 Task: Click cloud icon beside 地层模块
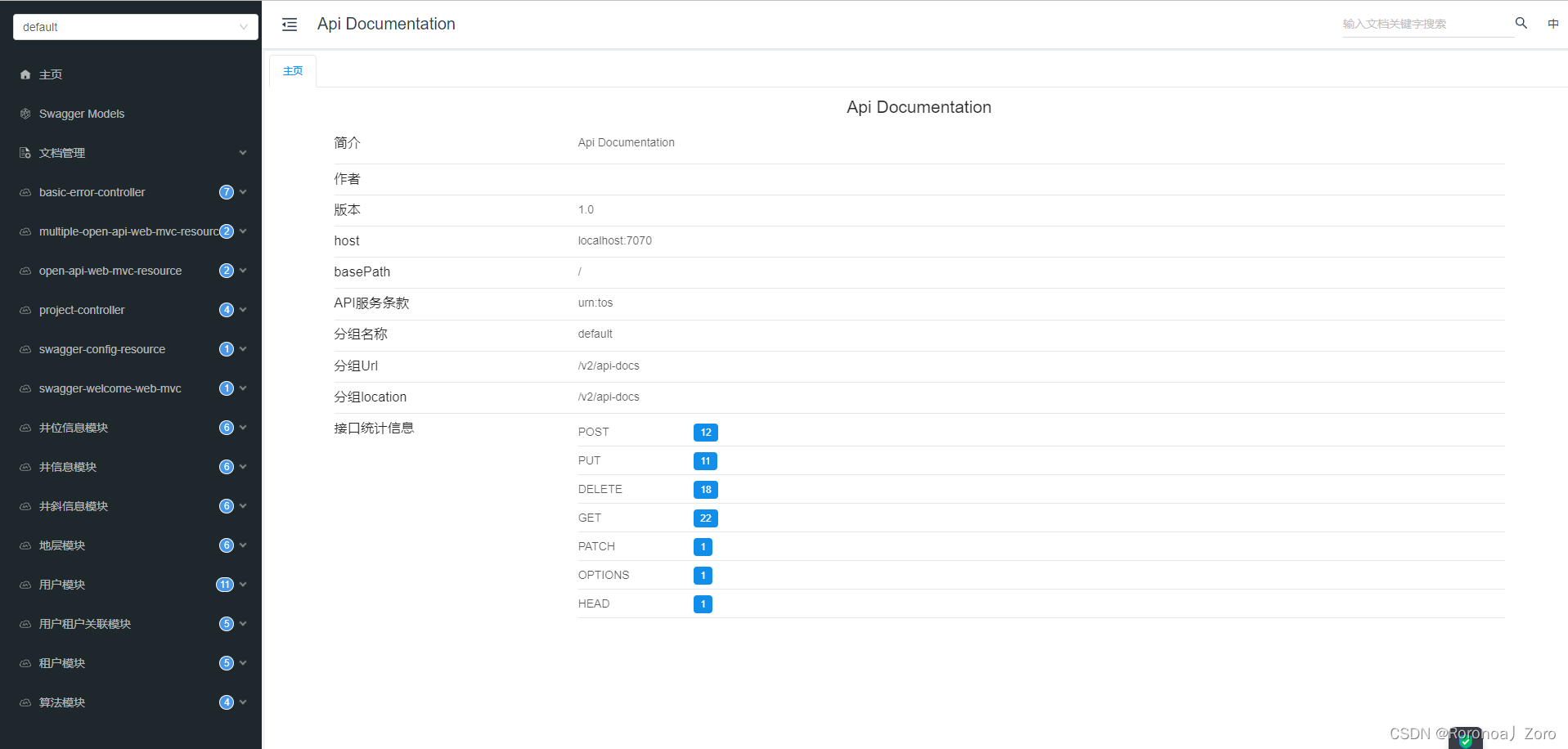(x=25, y=545)
